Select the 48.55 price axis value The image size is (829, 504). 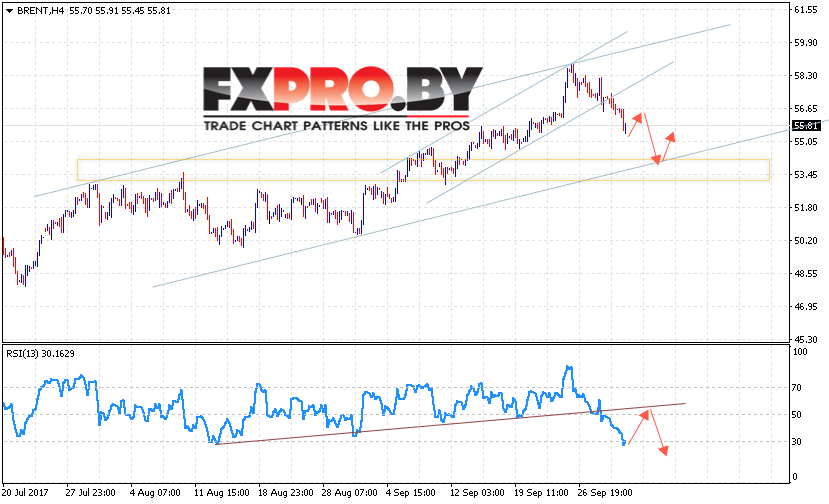(x=806, y=274)
